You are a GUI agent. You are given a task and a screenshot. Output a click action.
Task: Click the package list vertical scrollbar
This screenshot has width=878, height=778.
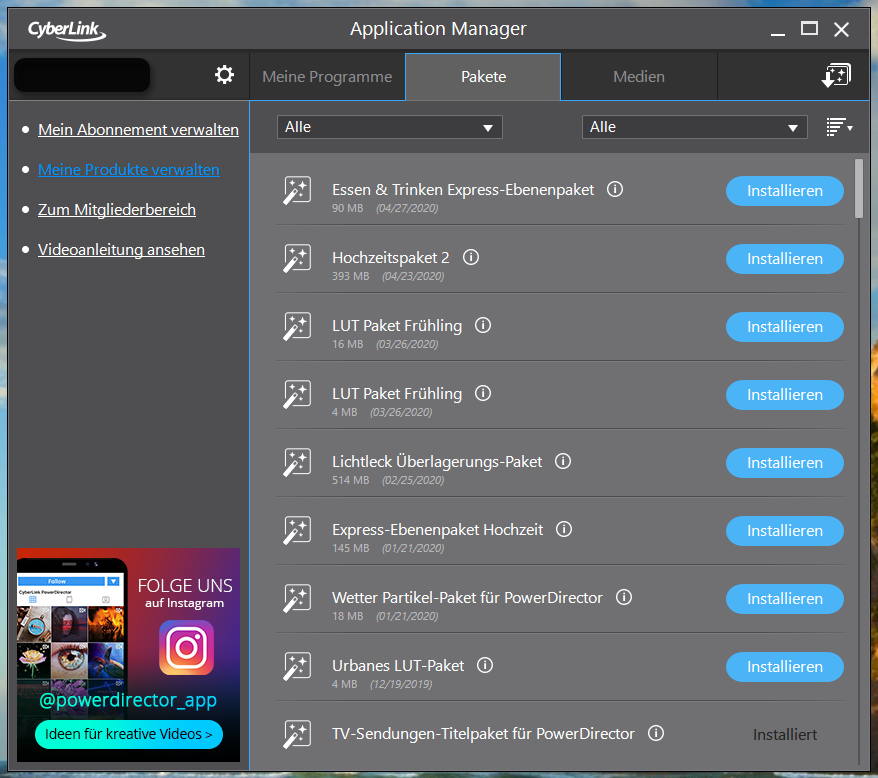click(858, 188)
